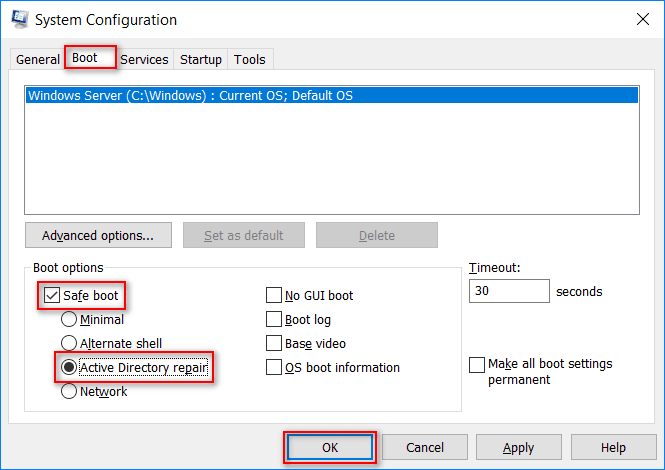The width and height of the screenshot is (665, 470).
Task: Enable Base video checkbox
Action: coord(273,344)
